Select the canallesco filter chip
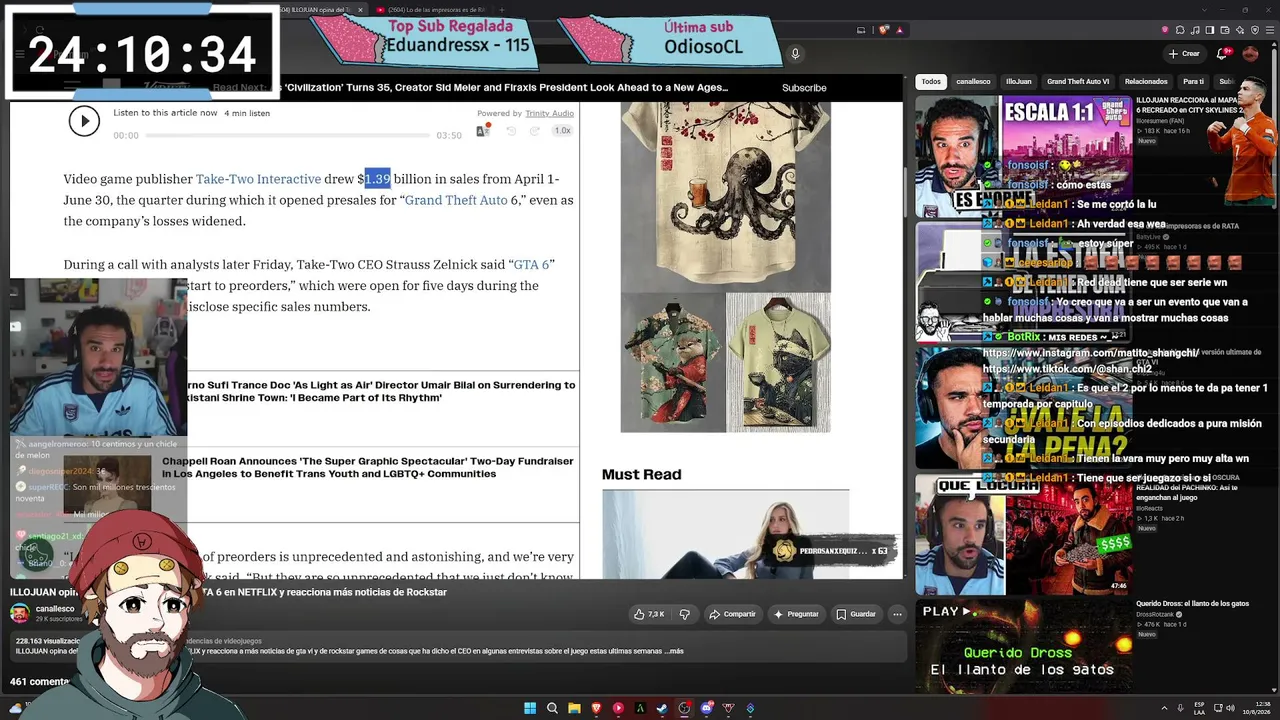1280x720 pixels. pyautogui.click(x=973, y=81)
